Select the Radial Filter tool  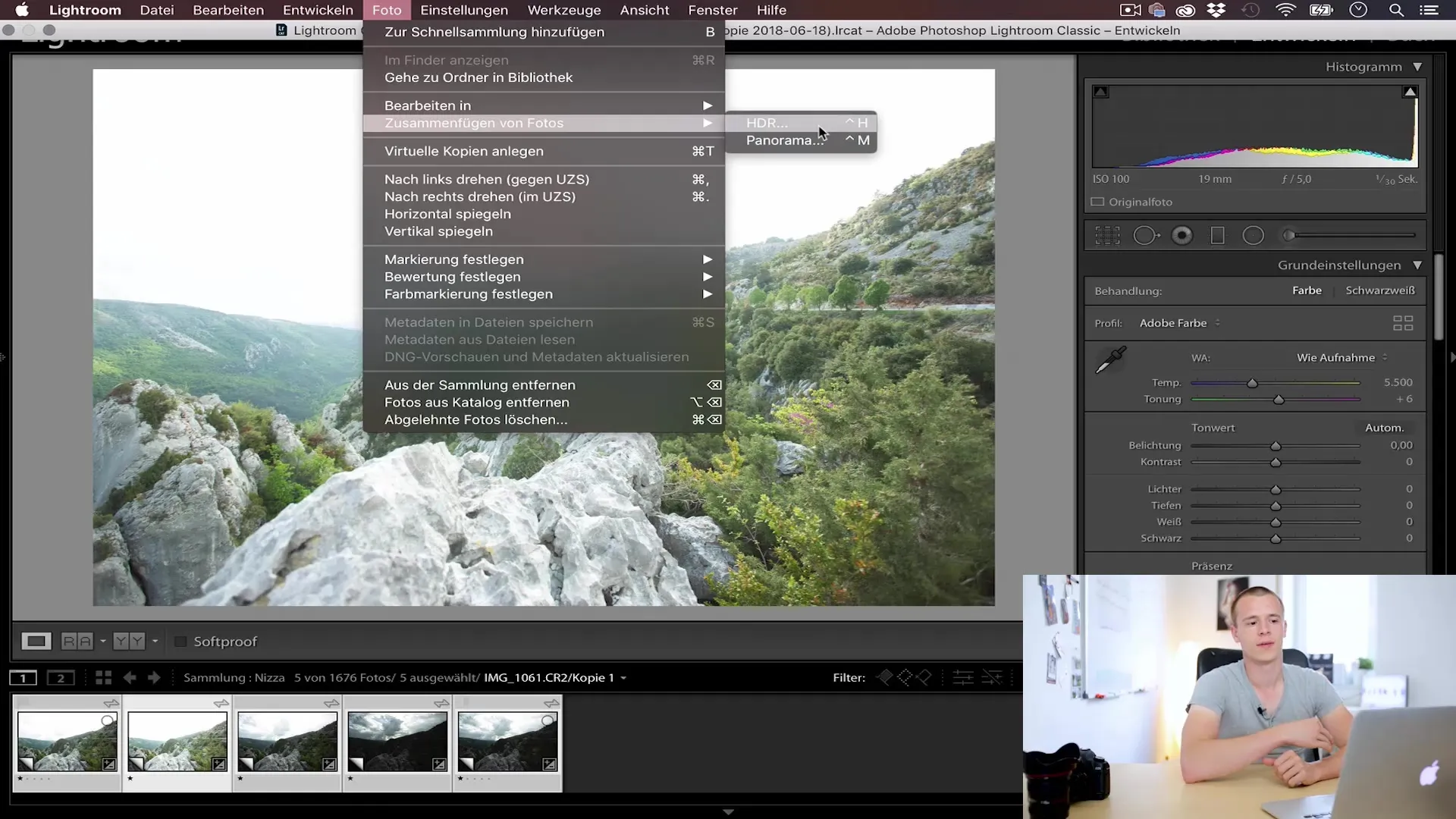pyautogui.click(x=1253, y=236)
